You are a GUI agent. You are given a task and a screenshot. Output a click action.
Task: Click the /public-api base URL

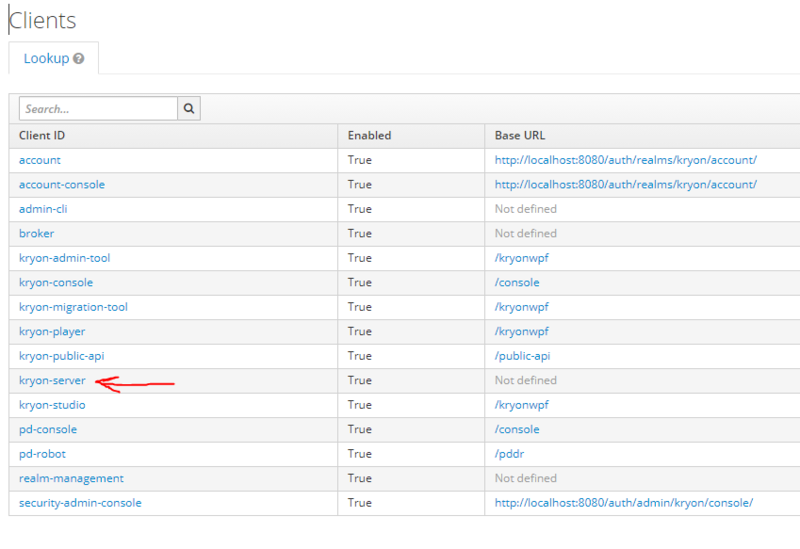click(522, 356)
